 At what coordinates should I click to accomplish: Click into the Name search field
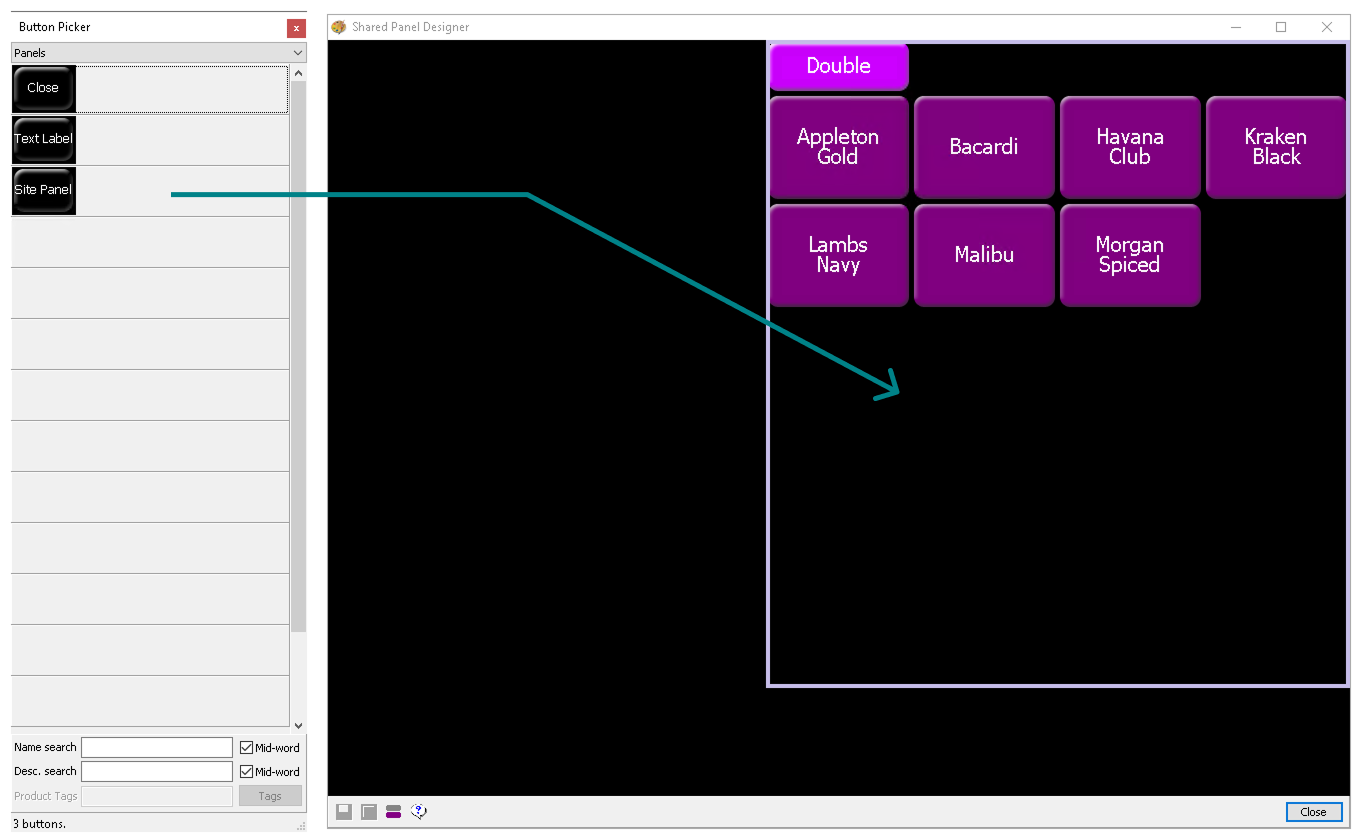(x=157, y=748)
